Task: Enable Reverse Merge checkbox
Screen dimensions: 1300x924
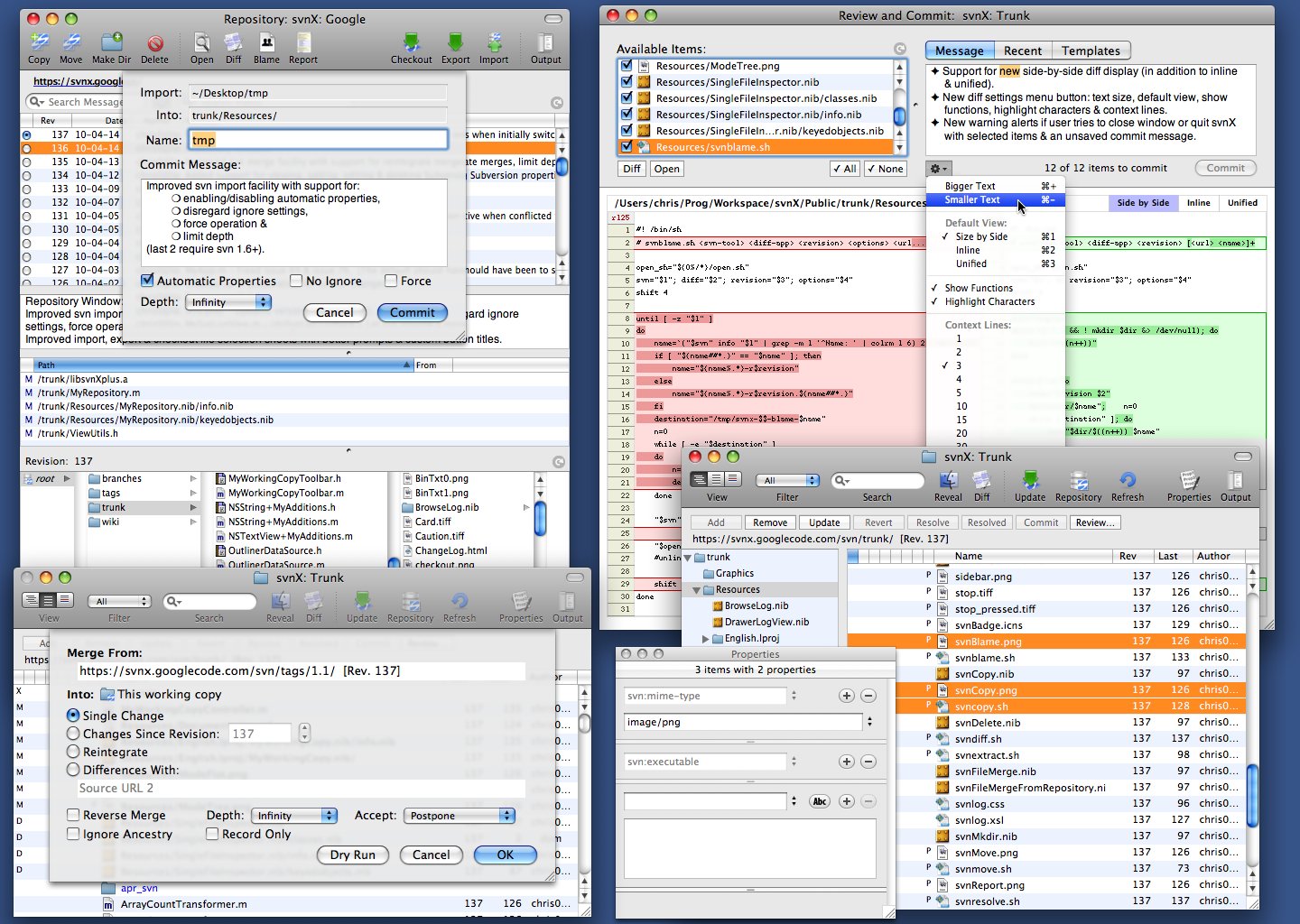Action: [x=73, y=815]
